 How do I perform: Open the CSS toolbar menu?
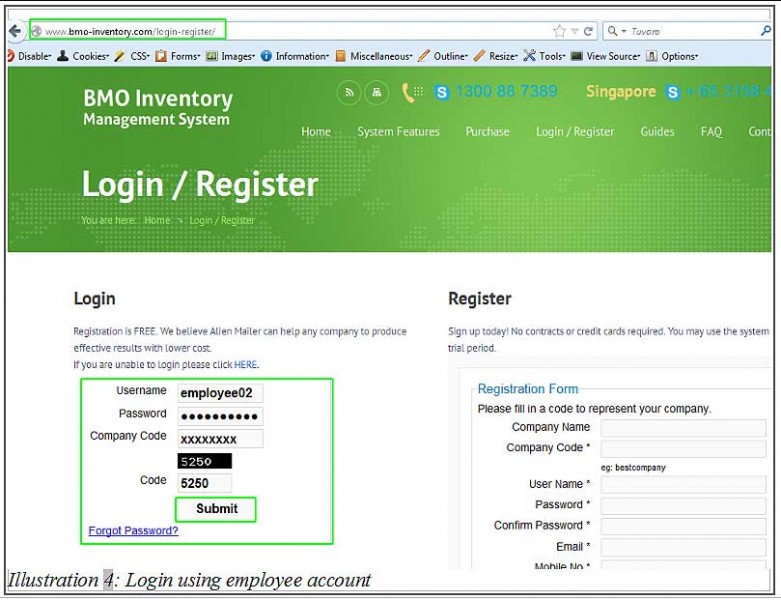coord(132,56)
